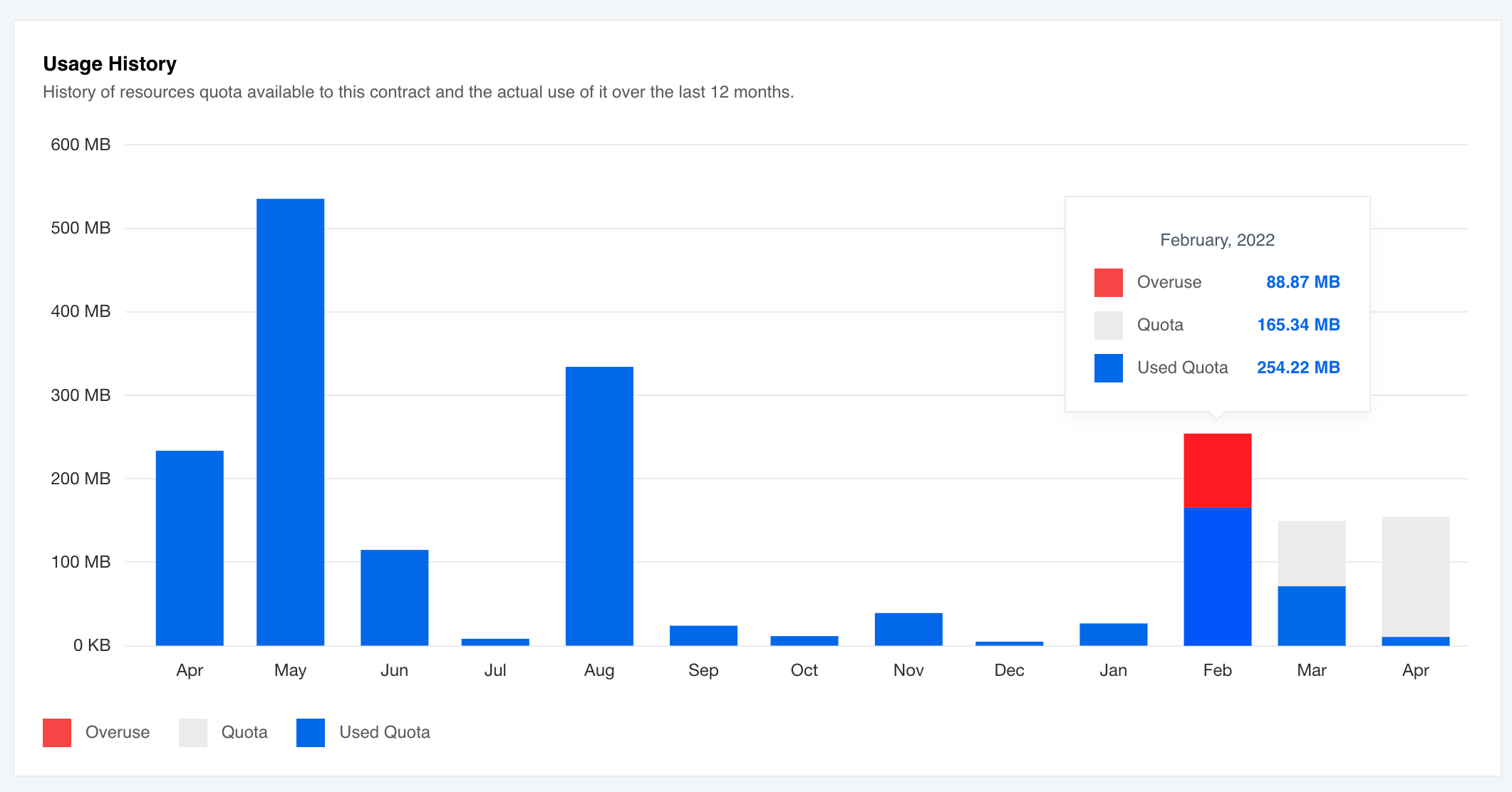Click the 600 MB y-axis label
The width and height of the screenshot is (1512, 792).
pyautogui.click(x=82, y=145)
